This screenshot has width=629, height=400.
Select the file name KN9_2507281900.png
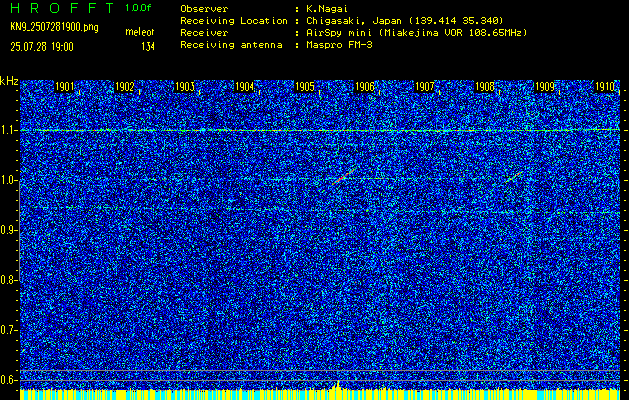54,28
